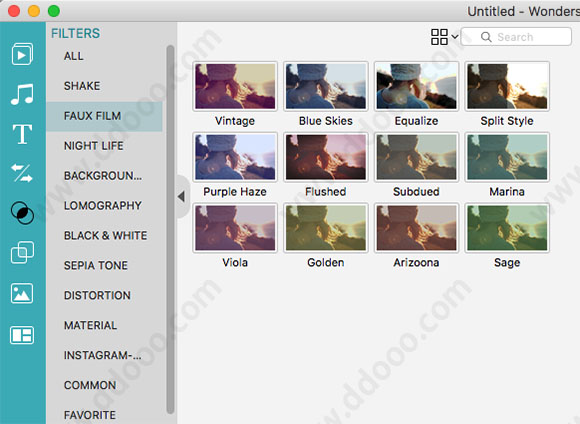Image resolution: width=580 pixels, height=424 pixels.
Task: Select the Filters overlapping circles icon
Action: click(22, 213)
